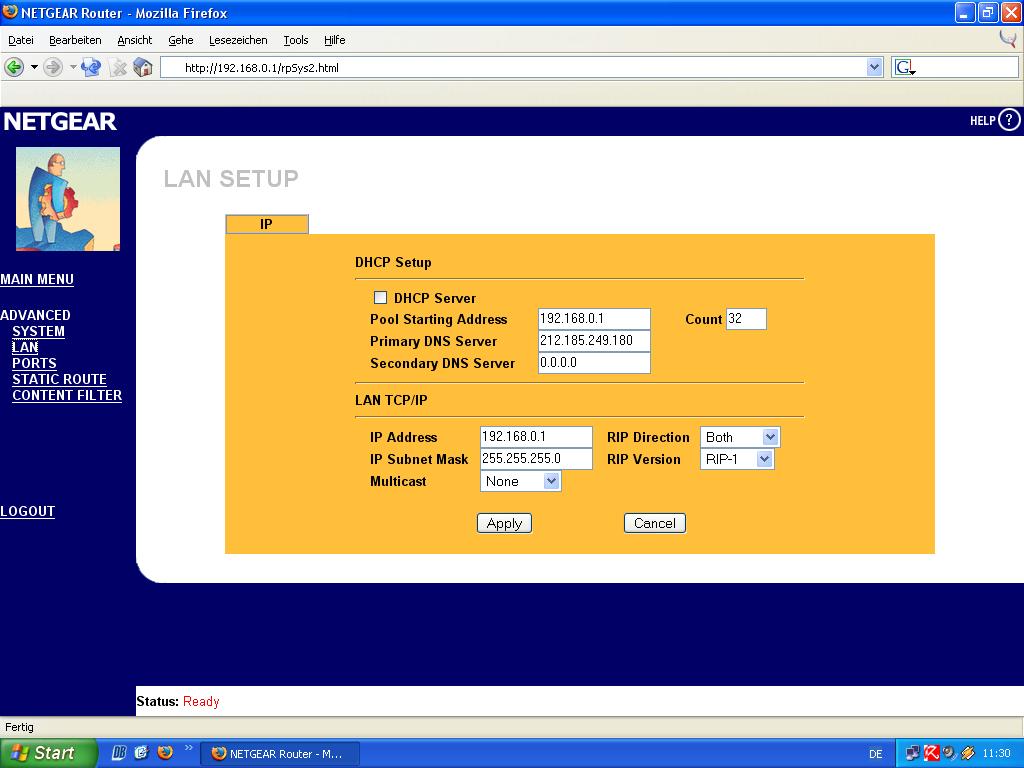Open the Ansicht menu
Image resolution: width=1024 pixels, height=768 pixels.
point(135,40)
